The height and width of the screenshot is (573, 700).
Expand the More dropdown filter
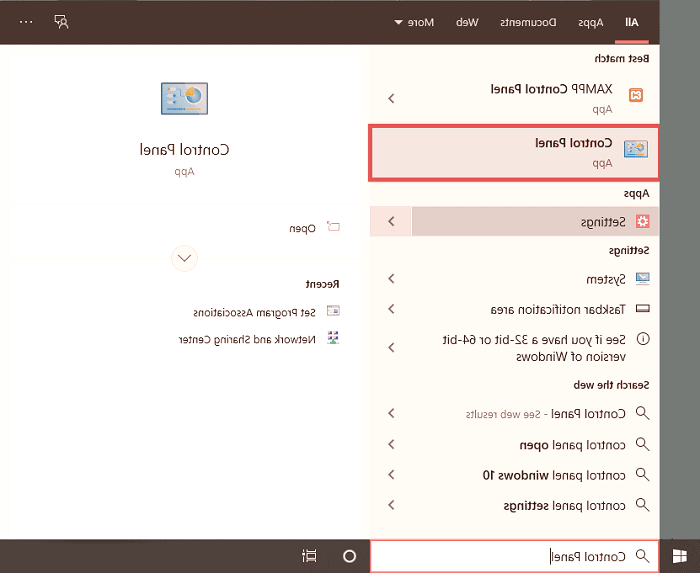[412, 21]
